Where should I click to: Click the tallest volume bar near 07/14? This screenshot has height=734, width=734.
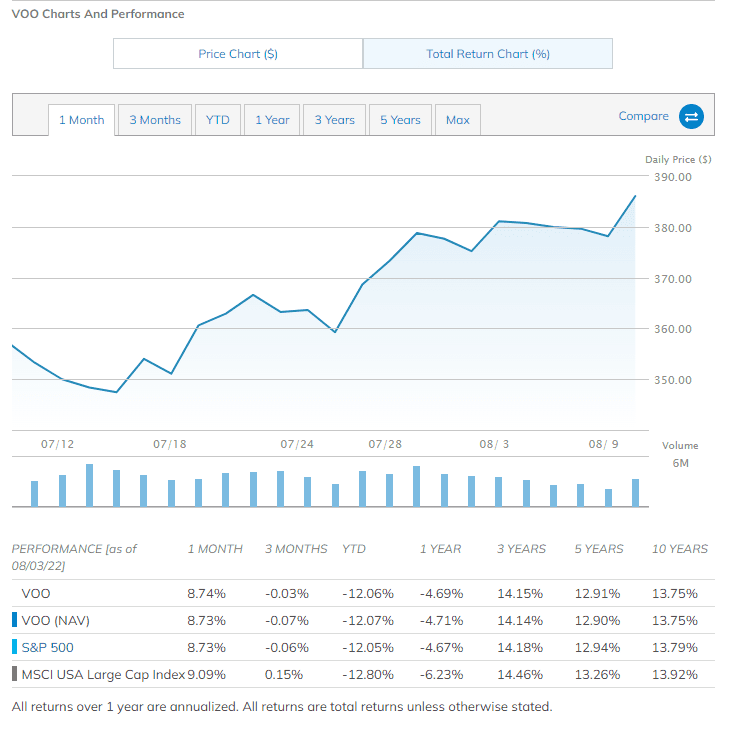(89, 485)
